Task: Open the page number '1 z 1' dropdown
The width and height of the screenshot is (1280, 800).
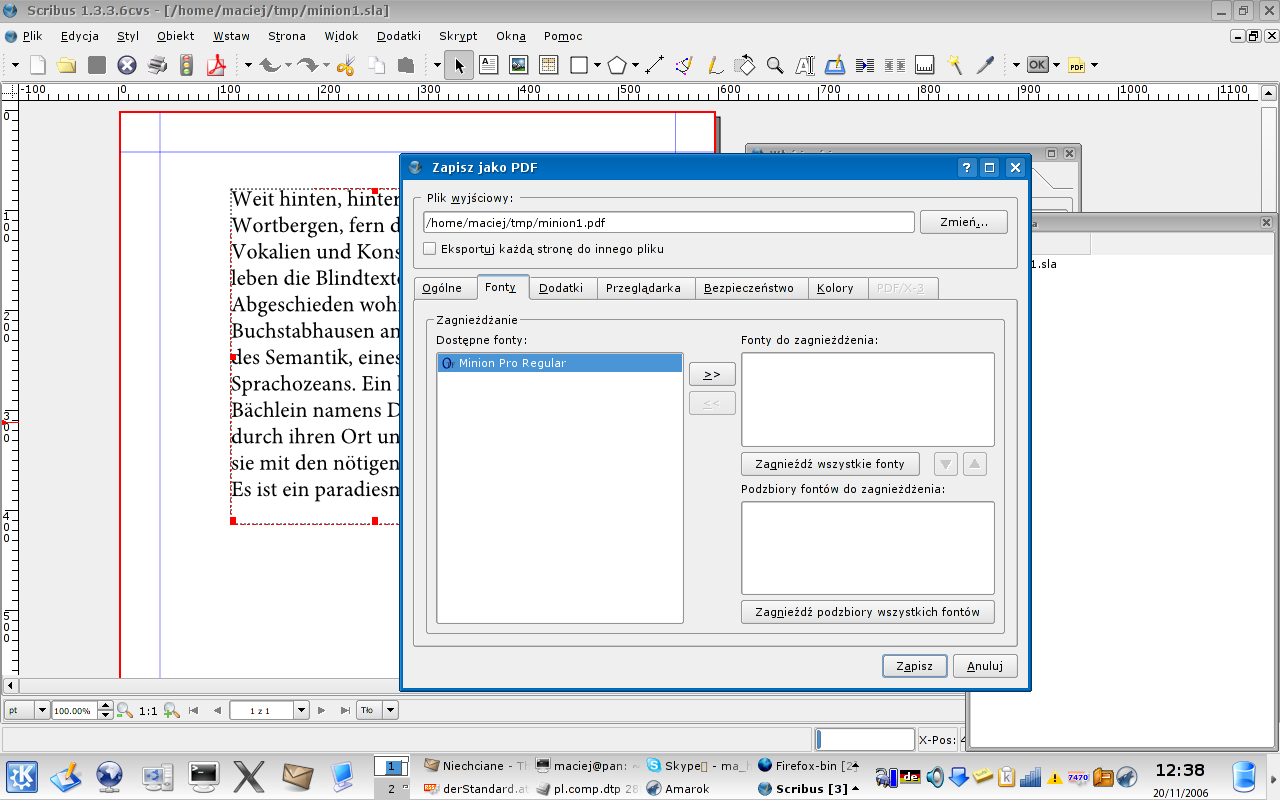Action: [301, 710]
